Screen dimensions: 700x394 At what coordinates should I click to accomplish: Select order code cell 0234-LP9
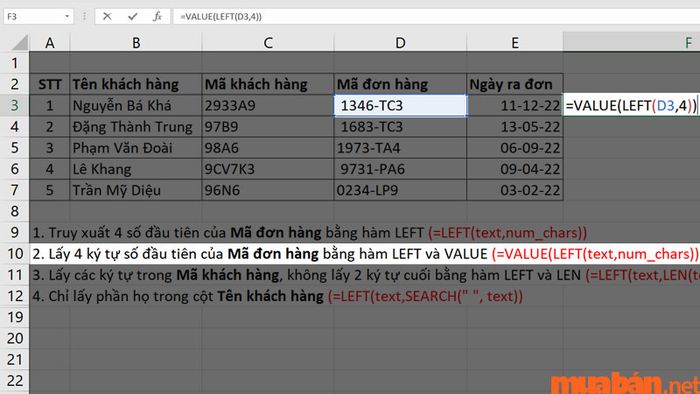pos(400,190)
